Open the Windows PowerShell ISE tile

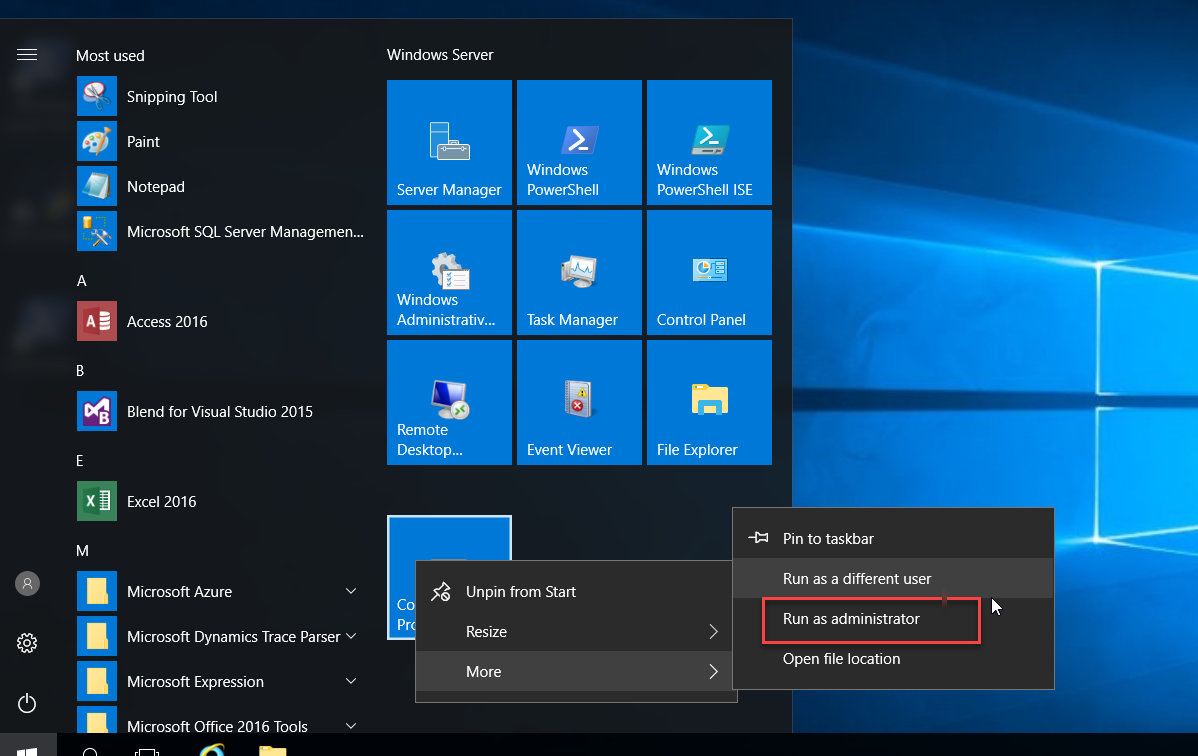[x=709, y=142]
